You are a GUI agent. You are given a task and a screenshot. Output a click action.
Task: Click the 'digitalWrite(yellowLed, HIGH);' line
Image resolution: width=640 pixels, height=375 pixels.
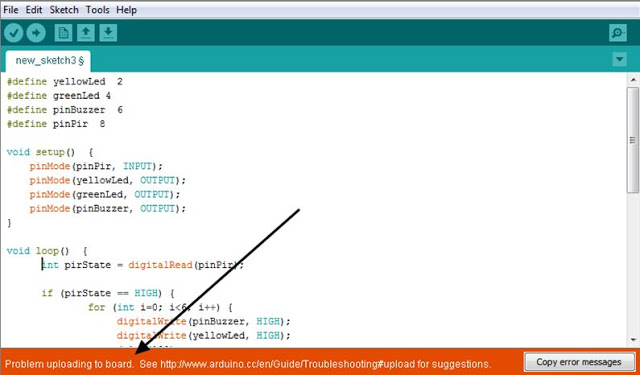pyautogui.click(x=204, y=335)
